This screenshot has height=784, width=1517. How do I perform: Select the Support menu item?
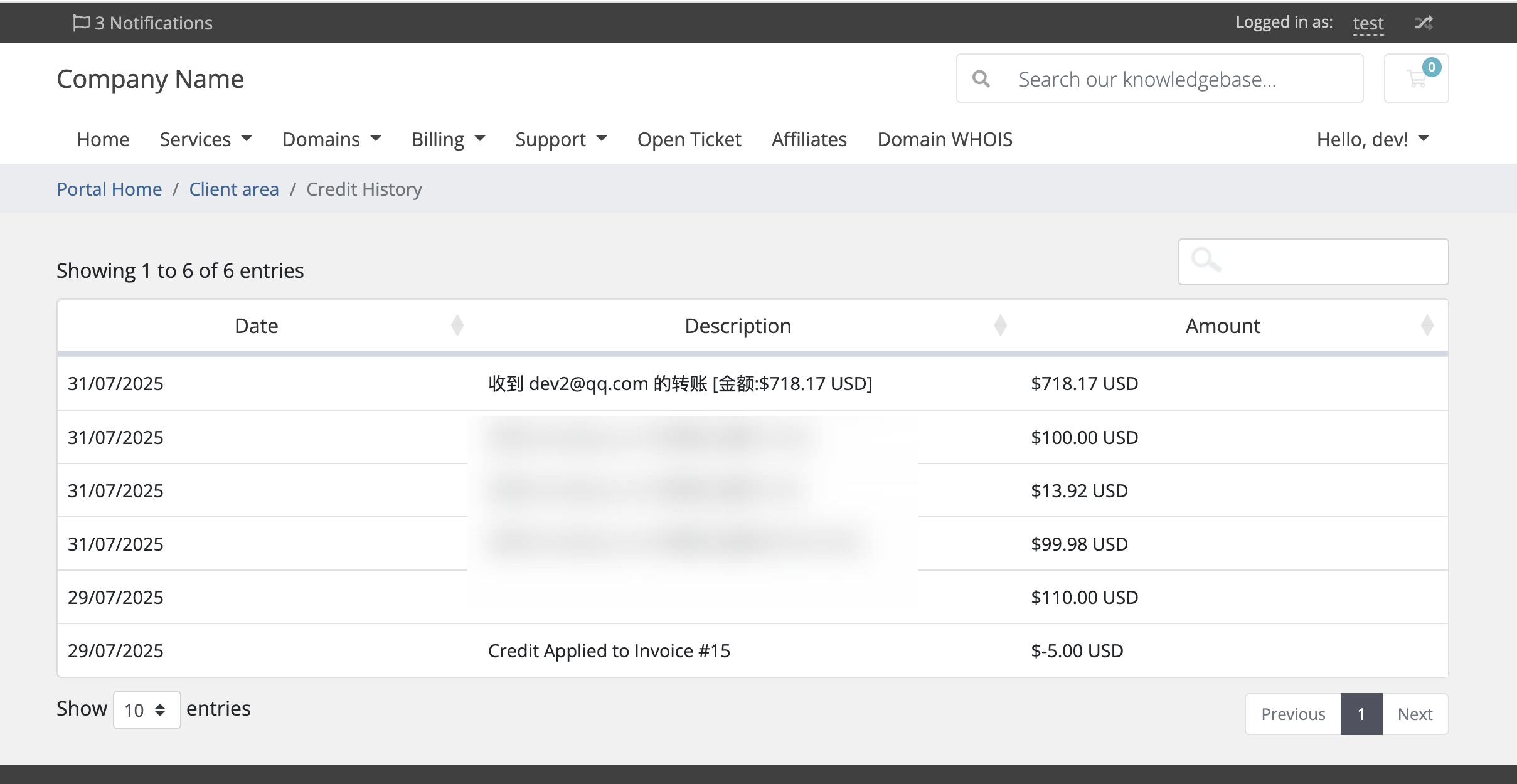coord(560,139)
